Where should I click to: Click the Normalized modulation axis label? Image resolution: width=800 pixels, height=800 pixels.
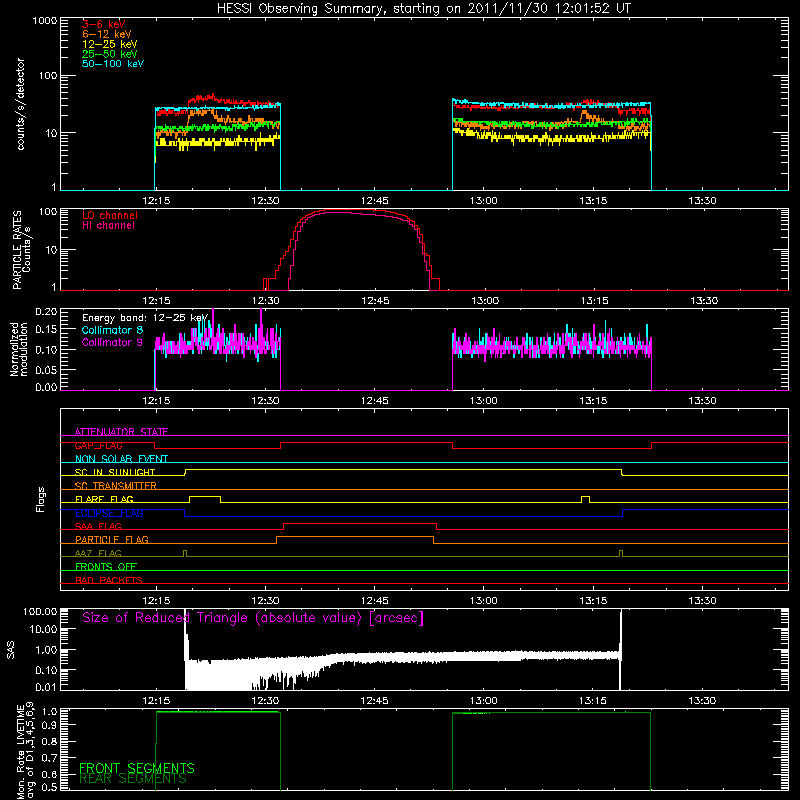19,349
